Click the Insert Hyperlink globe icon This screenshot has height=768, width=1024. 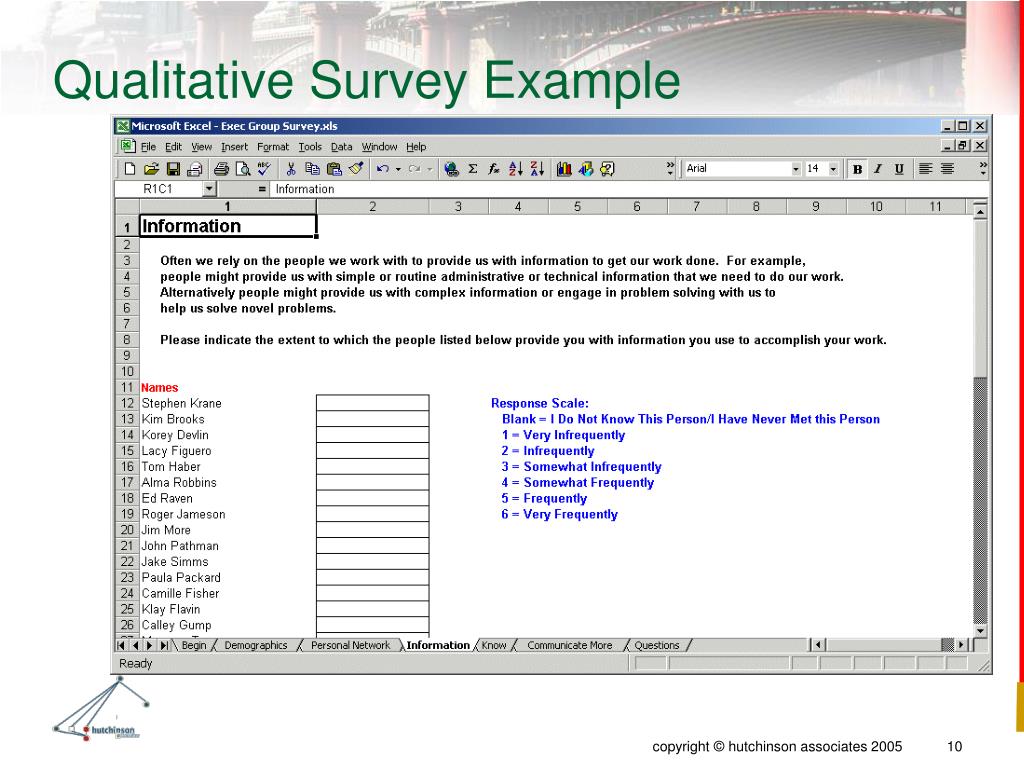451,169
